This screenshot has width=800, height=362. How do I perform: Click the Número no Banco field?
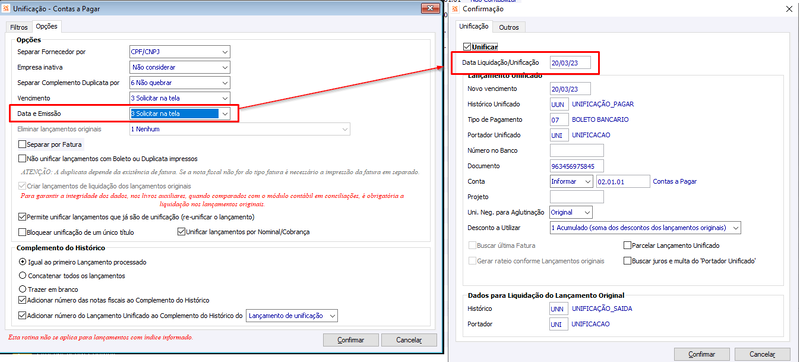577,151
